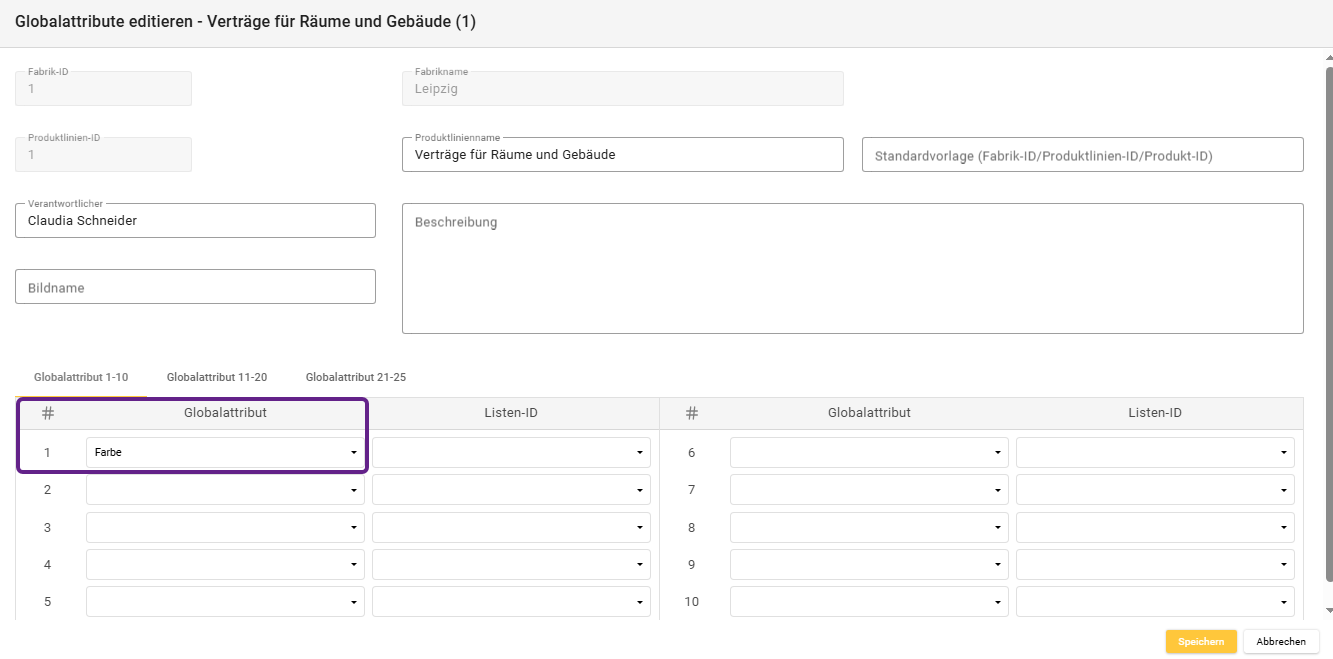Switch to the Globalattribut 11-20 tab
Viewport: 1333px width, 659px height.
217,378
